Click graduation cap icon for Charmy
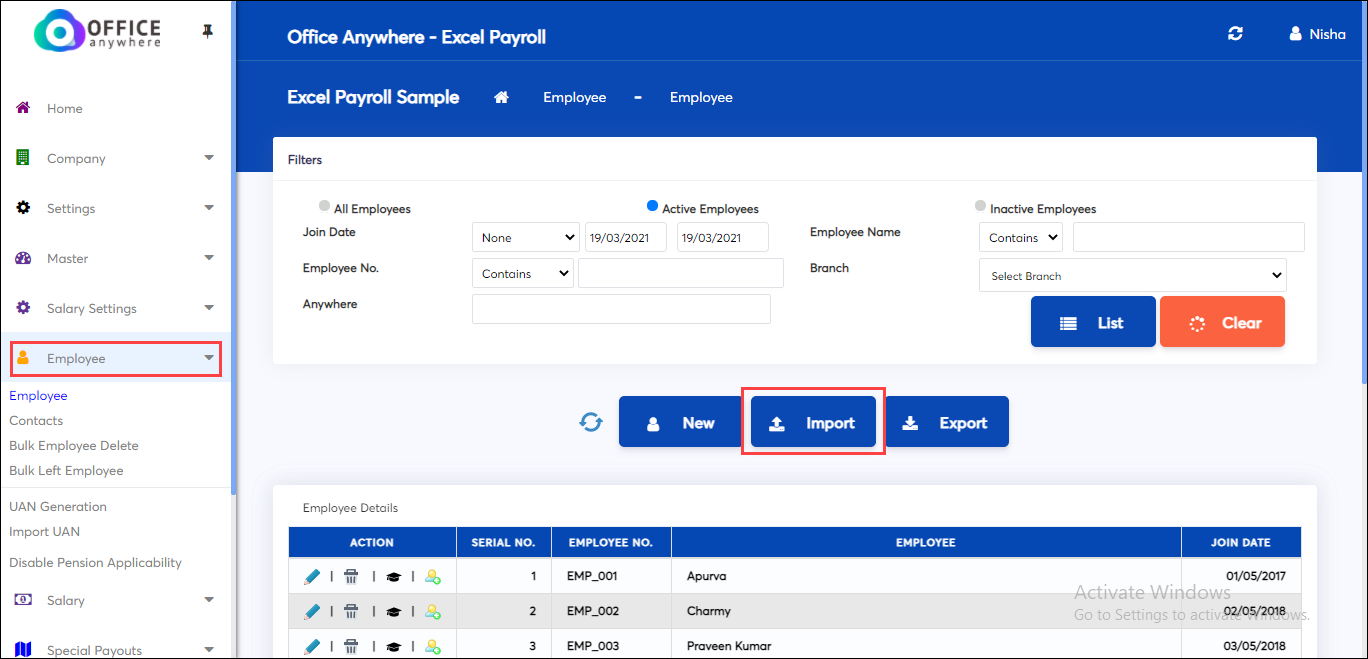 (x=393, y=612)
